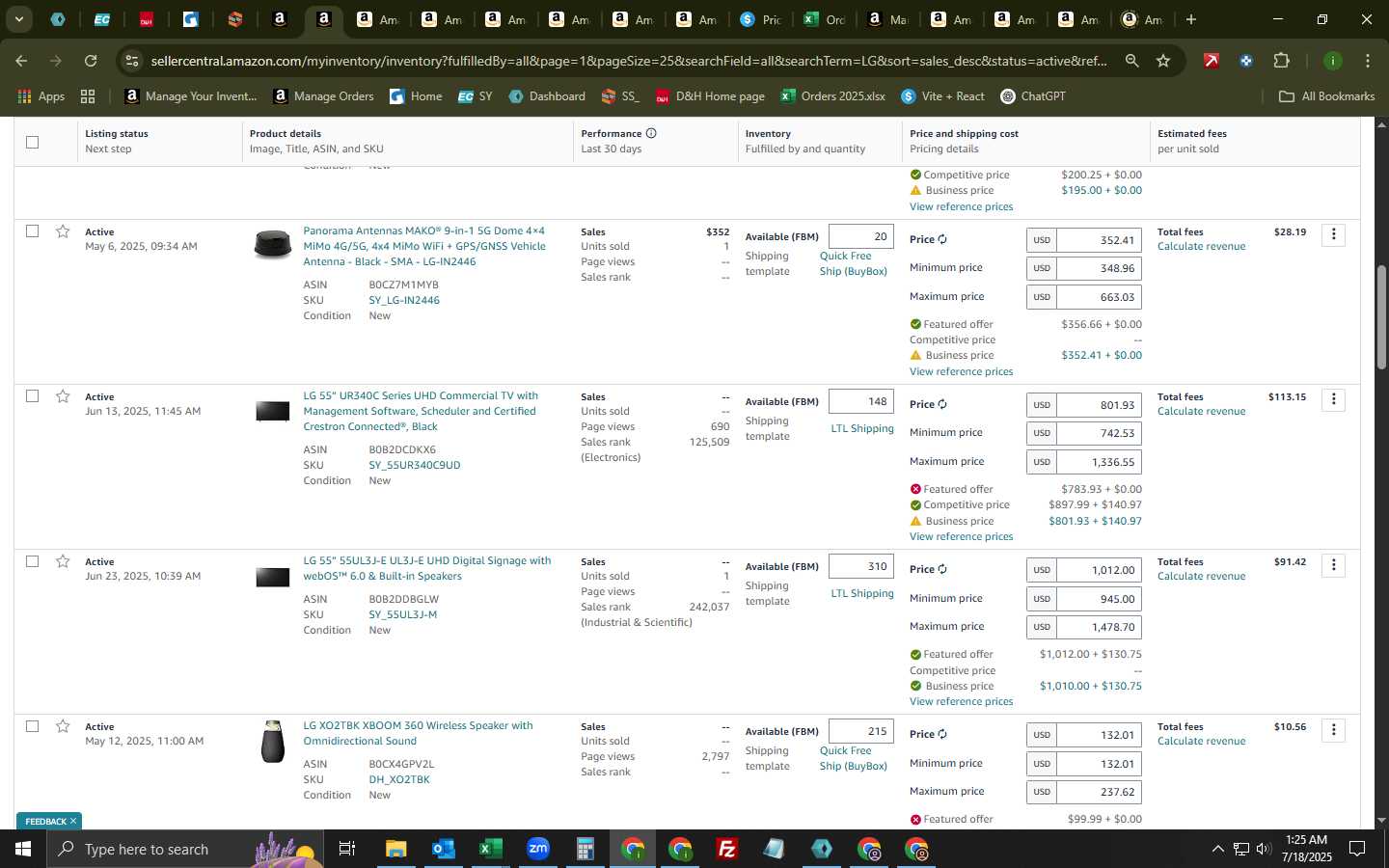Open ChatGPT bookmark

(x=1033, y=96)
